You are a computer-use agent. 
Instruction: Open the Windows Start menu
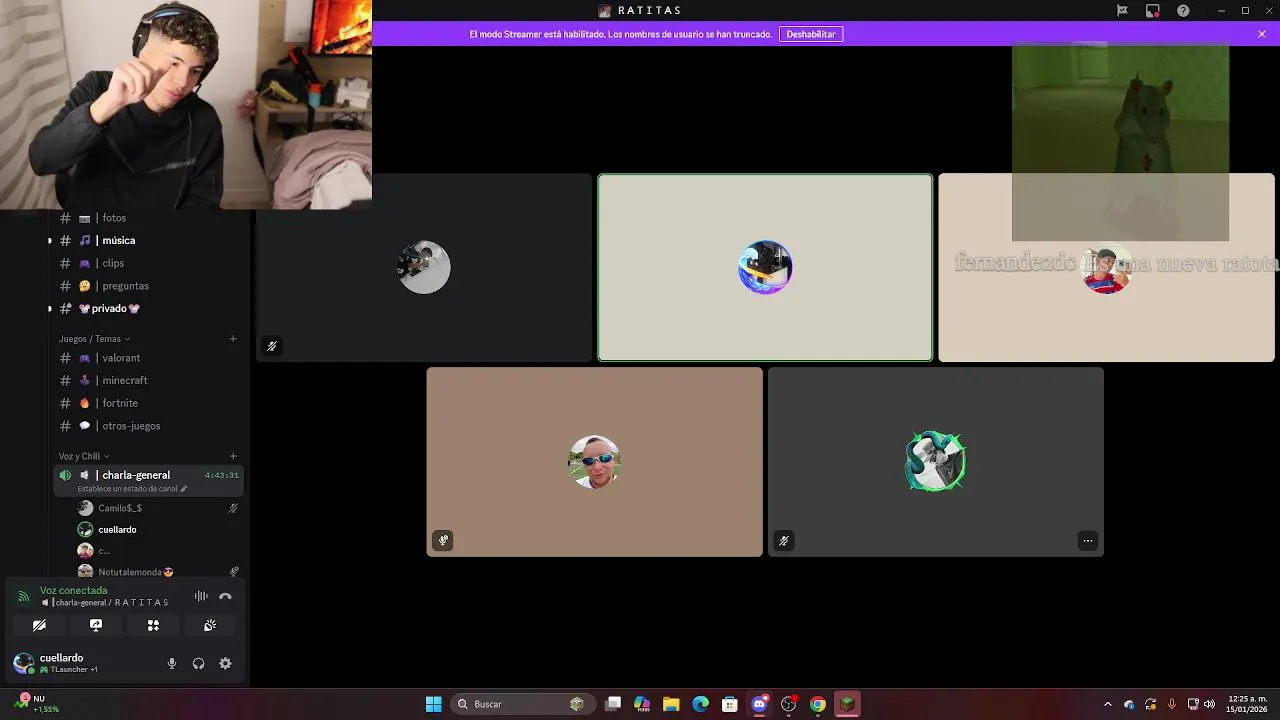pos(434,704)
